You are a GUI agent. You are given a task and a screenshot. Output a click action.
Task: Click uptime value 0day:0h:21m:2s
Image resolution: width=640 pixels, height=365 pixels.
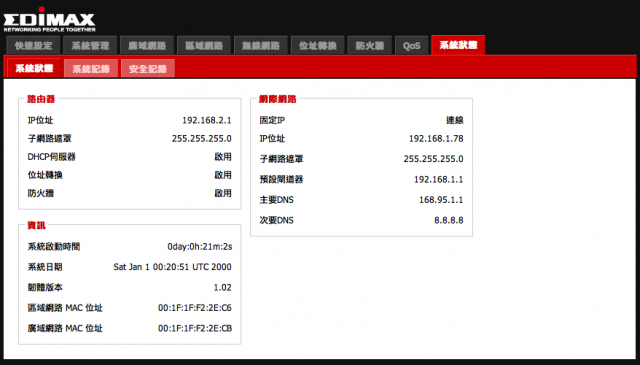[200, 247]
